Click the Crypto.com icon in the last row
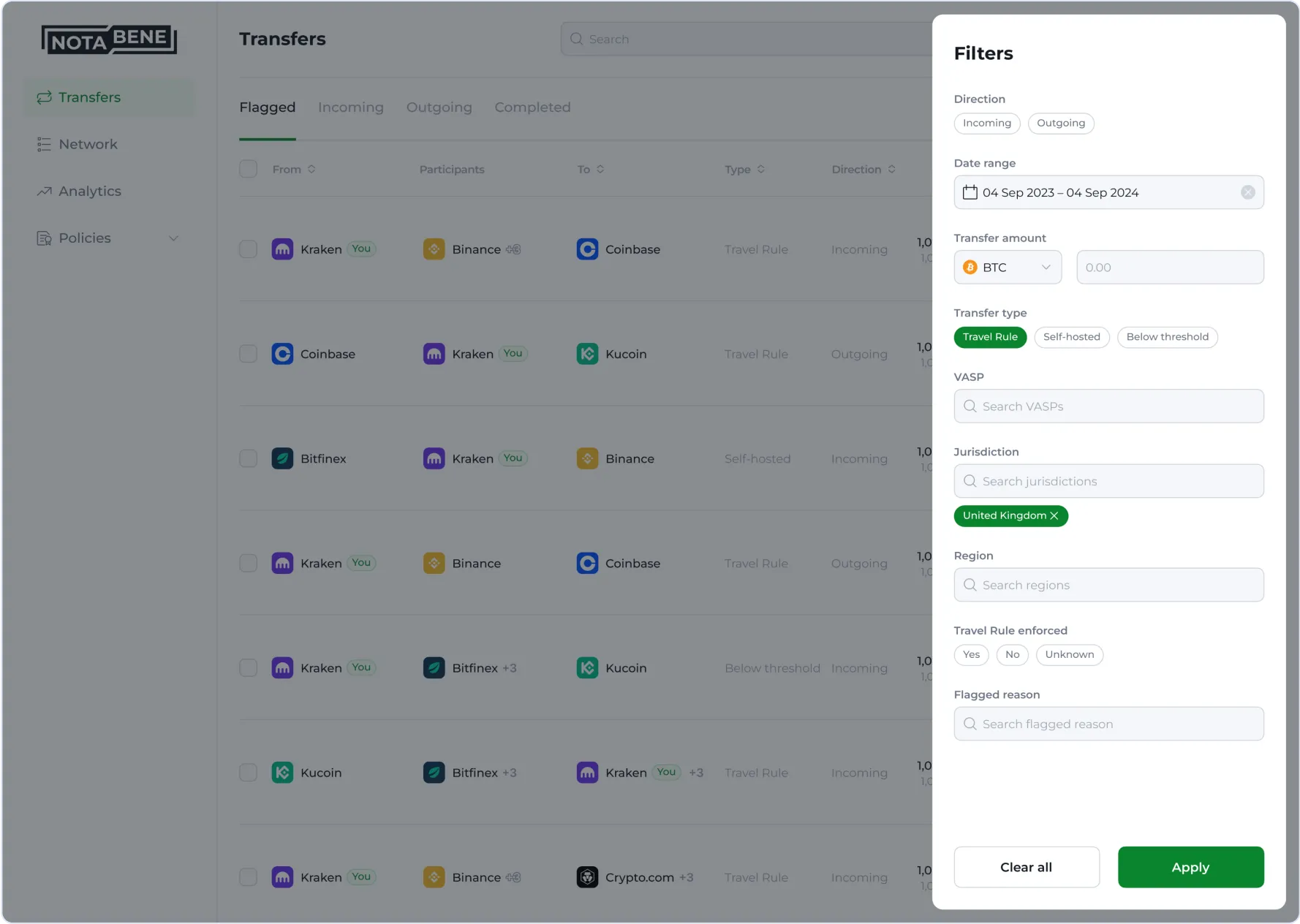 tap(587, 877)
